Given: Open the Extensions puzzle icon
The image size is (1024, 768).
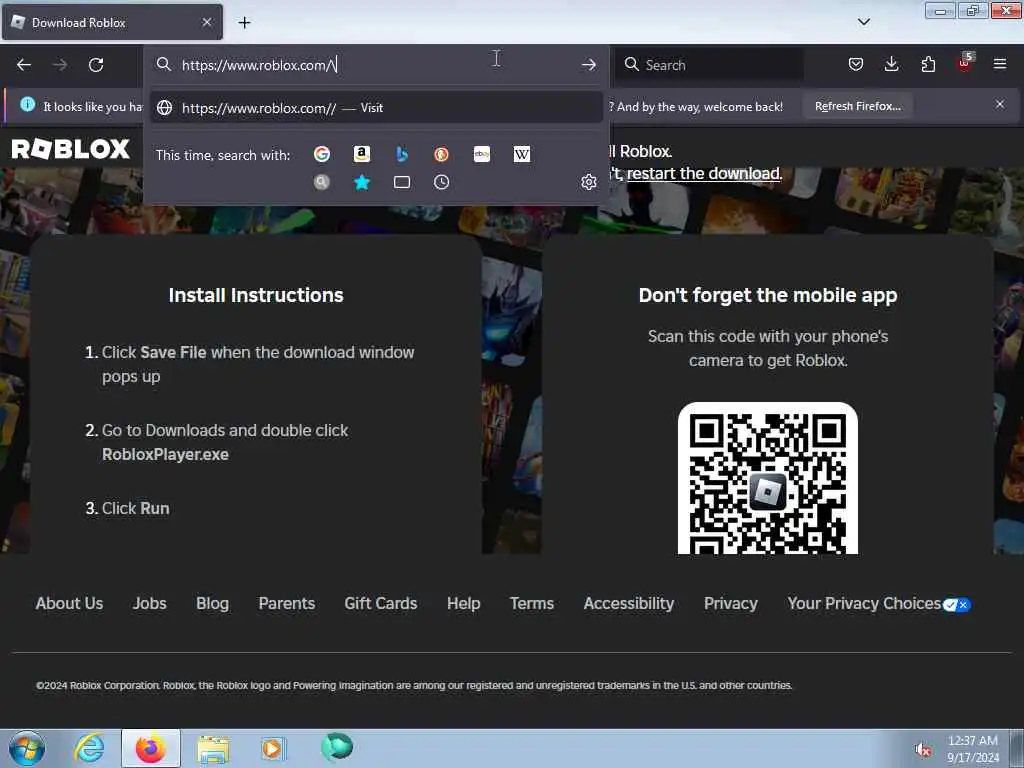Looking at the screenshot, I should pos(928,64).
